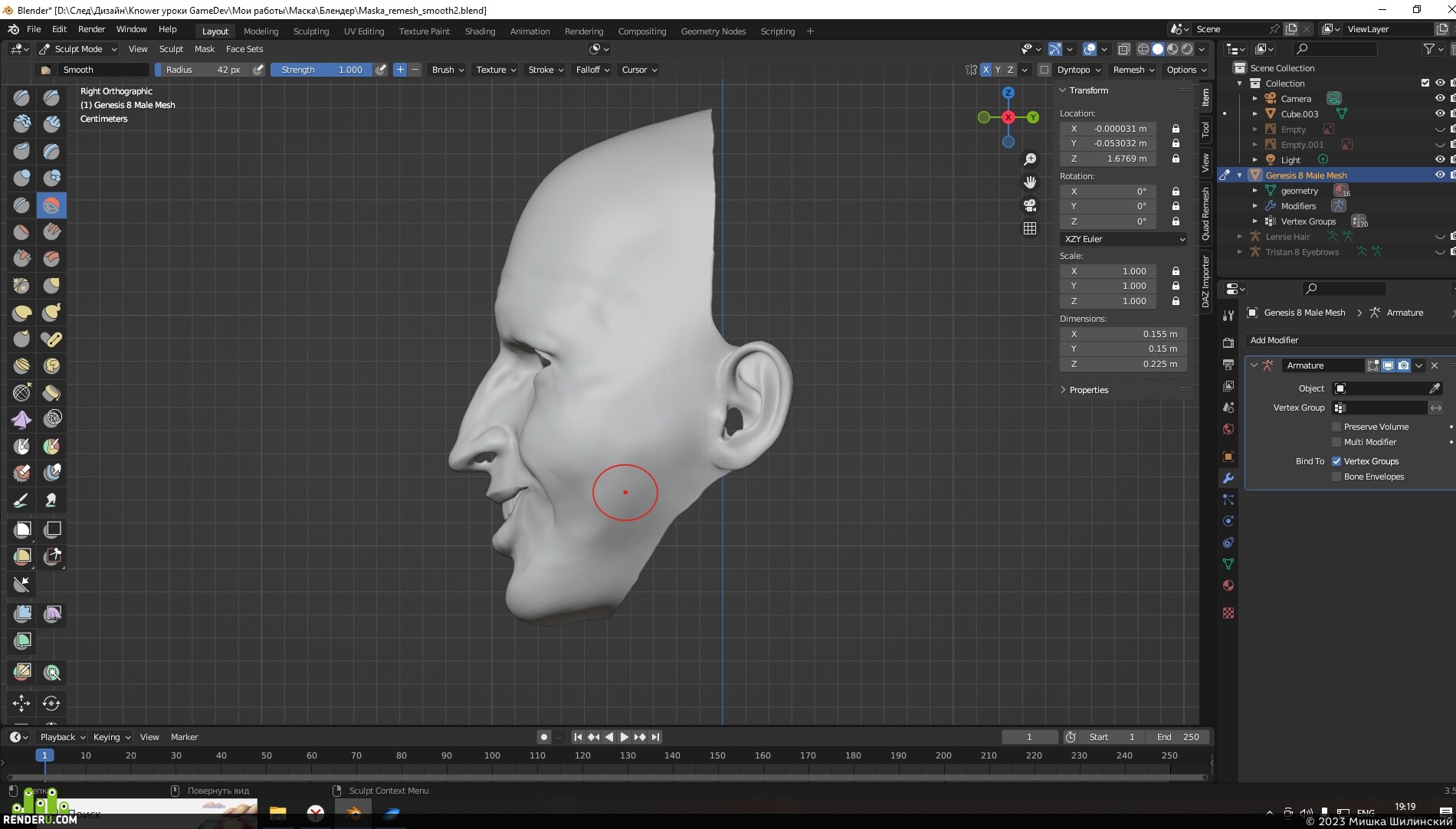This screenshot has width=1456, height=829.
Task: Uncheck the Vertex Groups bind option
Action: 1336,461
